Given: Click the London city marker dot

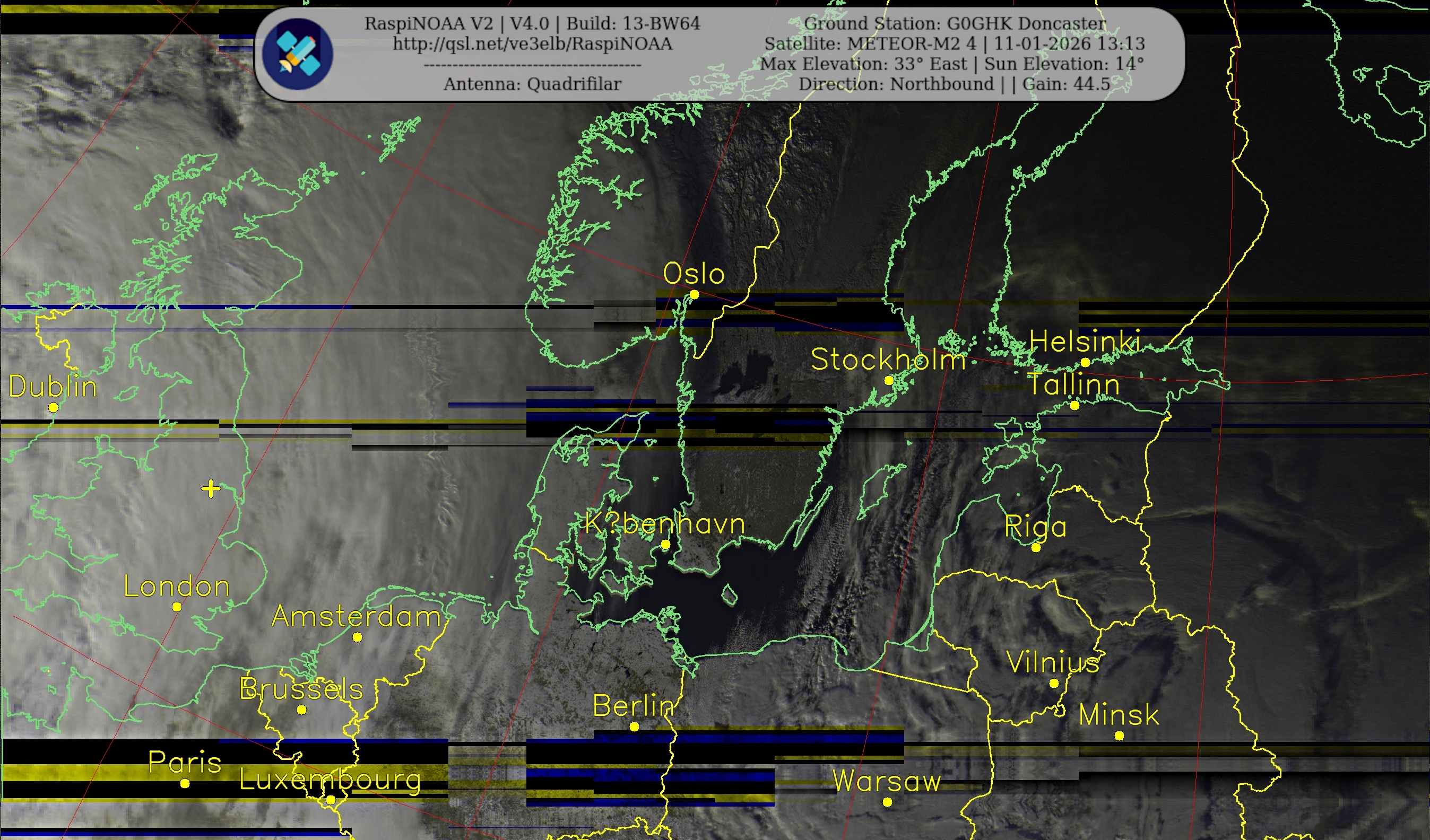Looking at the screenshot, I should coord(177,607).
